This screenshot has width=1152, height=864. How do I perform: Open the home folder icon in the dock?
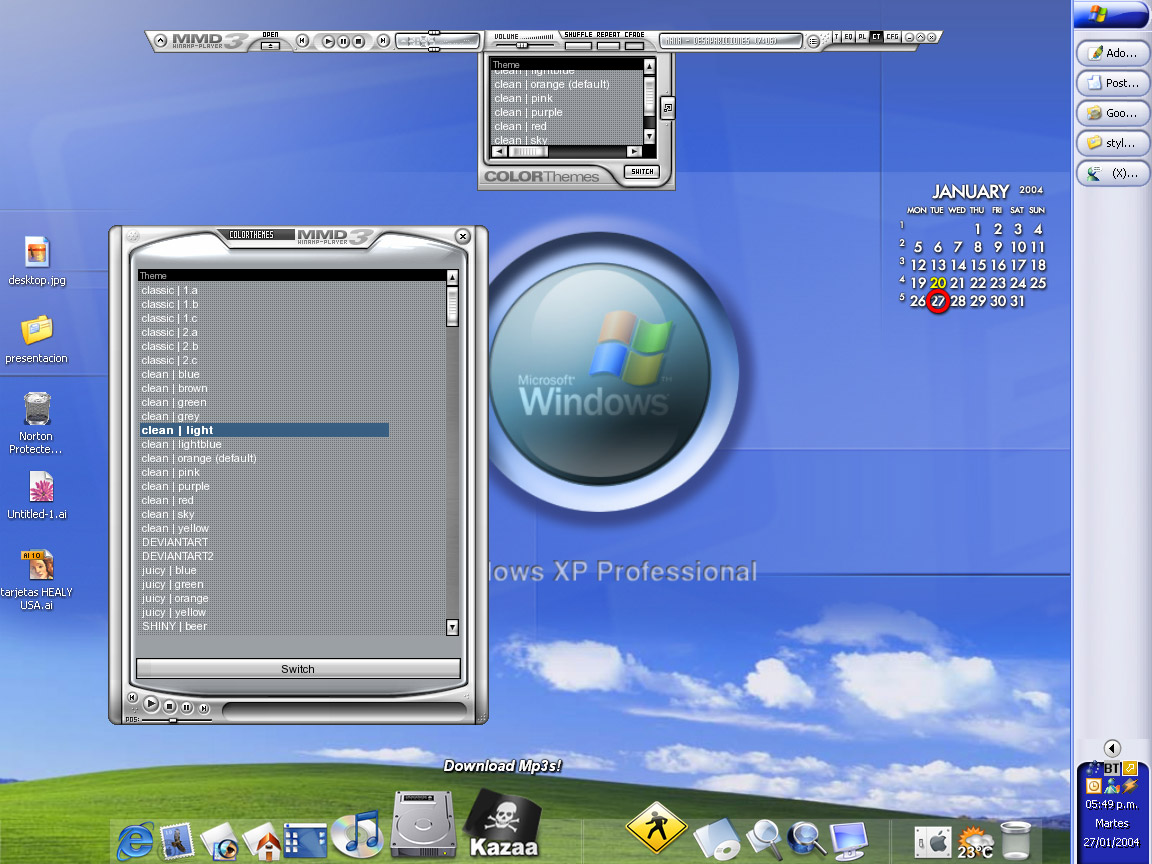[x=262, y=842]
